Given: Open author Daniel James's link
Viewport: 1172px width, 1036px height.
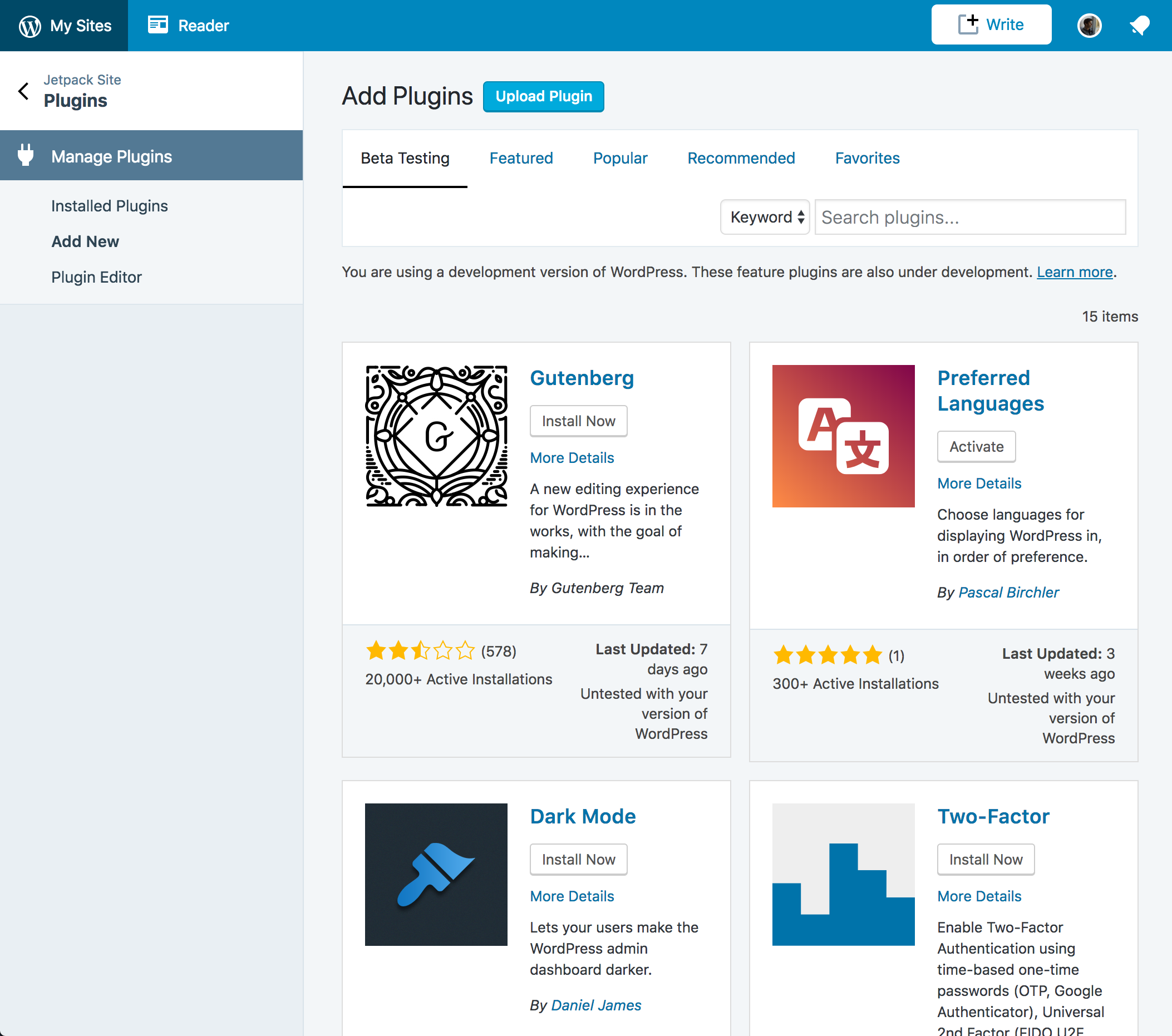Looking at the screenshot, I should (x=596, y=1005).
